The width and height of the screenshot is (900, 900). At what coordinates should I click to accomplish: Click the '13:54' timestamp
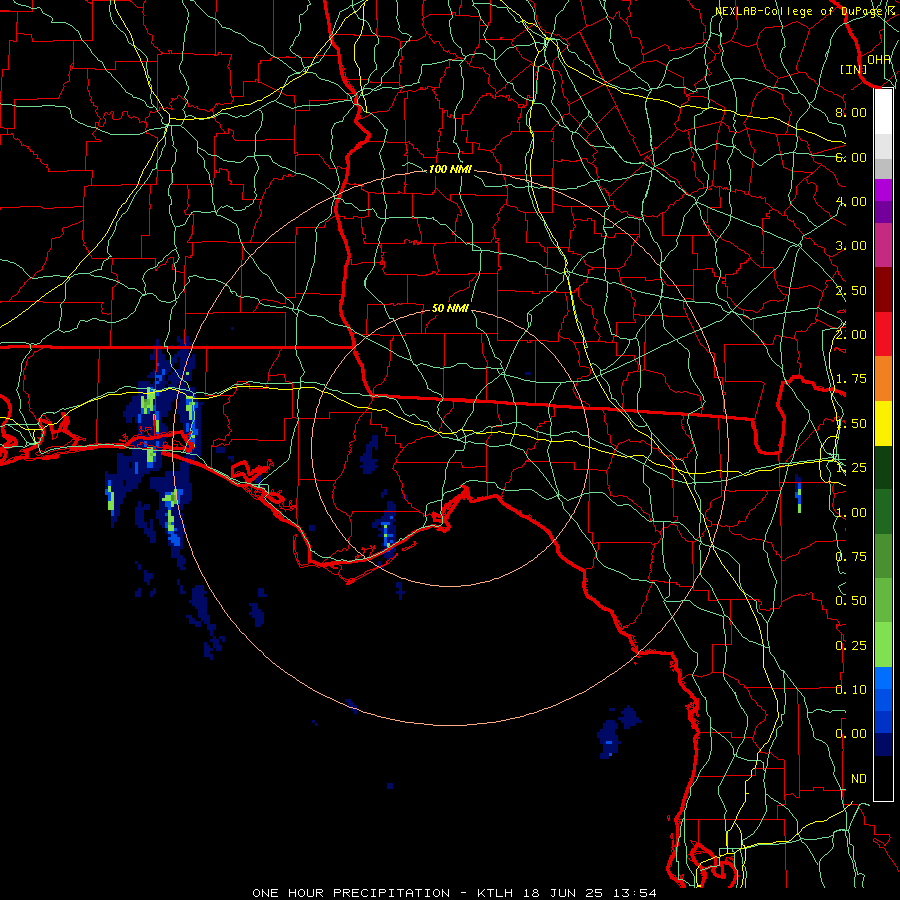point(635,893)
